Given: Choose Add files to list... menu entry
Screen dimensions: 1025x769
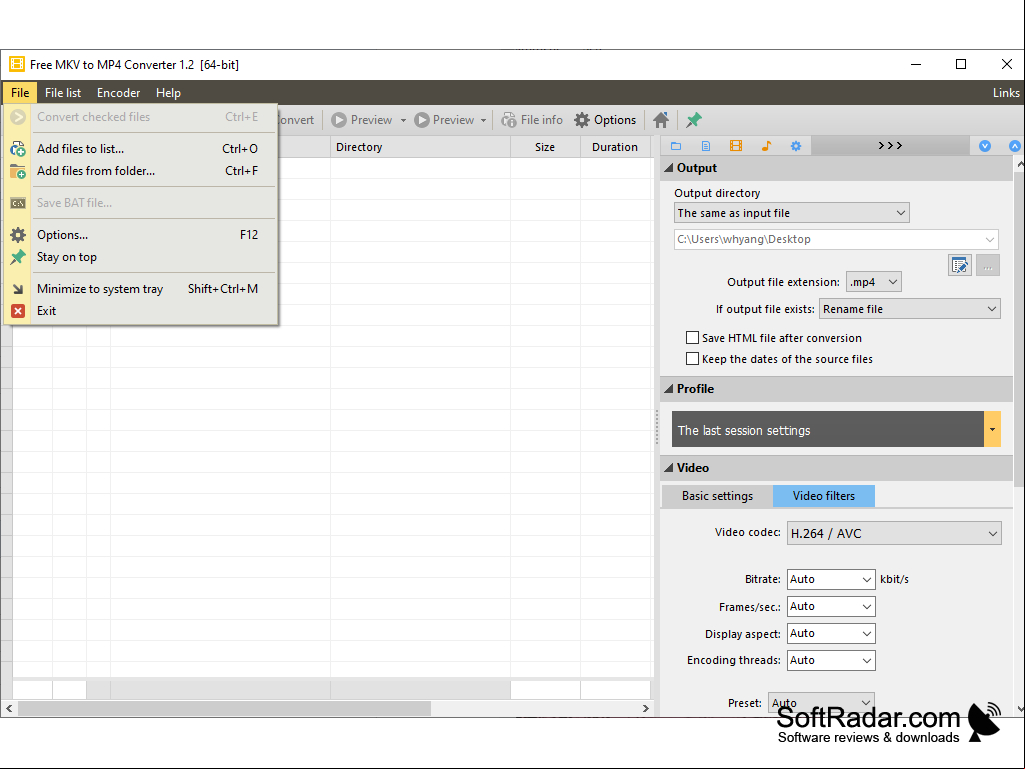Looking at the screenshot, I should click(141, 148).
